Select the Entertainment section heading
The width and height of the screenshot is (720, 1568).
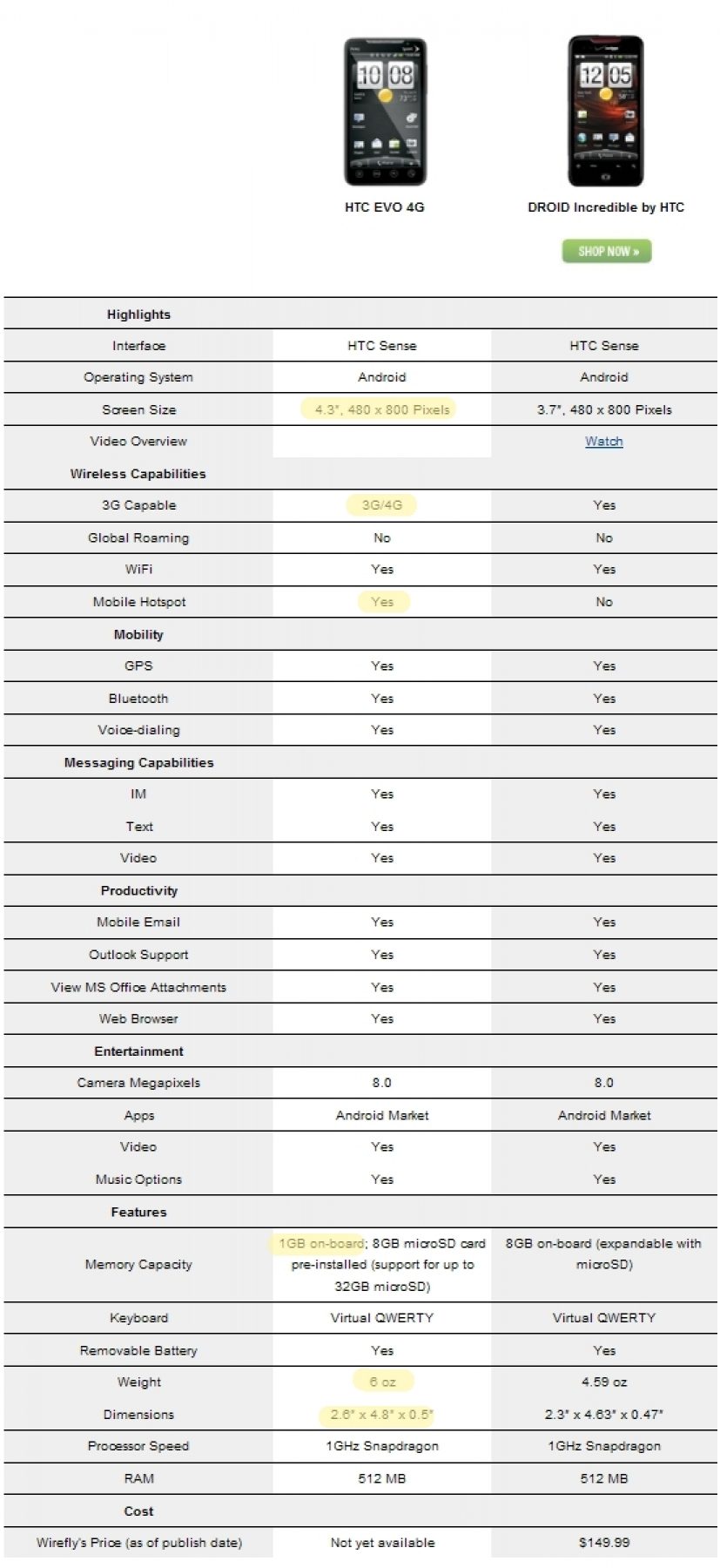pos(138,1051)
